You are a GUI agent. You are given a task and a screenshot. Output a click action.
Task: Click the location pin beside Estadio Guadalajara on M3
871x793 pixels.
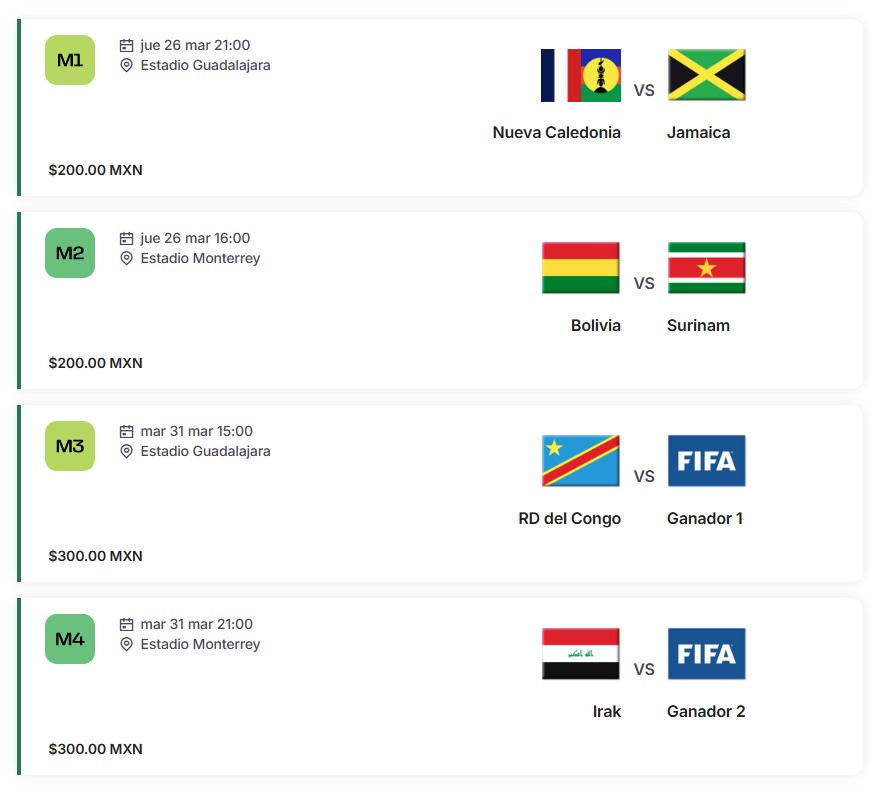tap(125, 451)
